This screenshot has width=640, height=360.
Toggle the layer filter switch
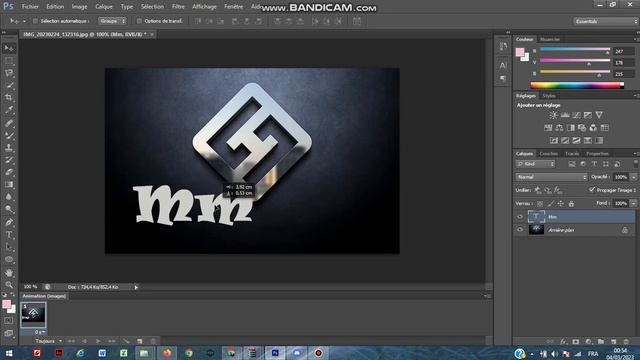click(636, 164)
